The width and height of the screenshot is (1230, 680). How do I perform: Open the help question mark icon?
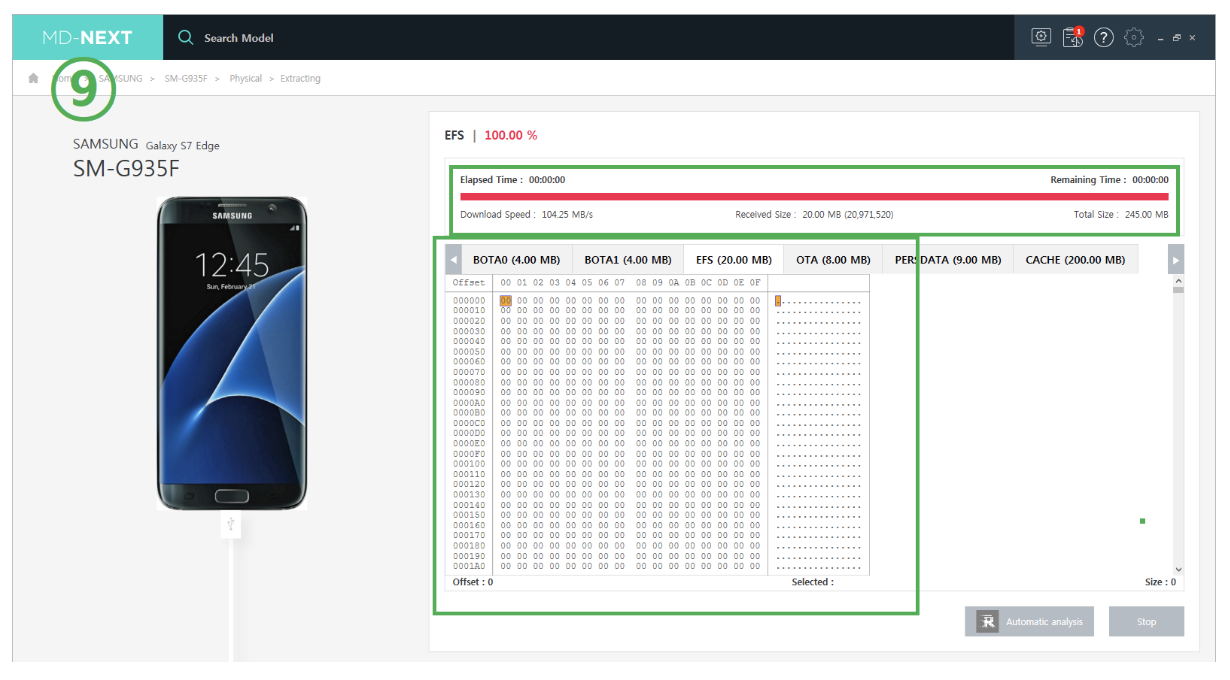1103,37
